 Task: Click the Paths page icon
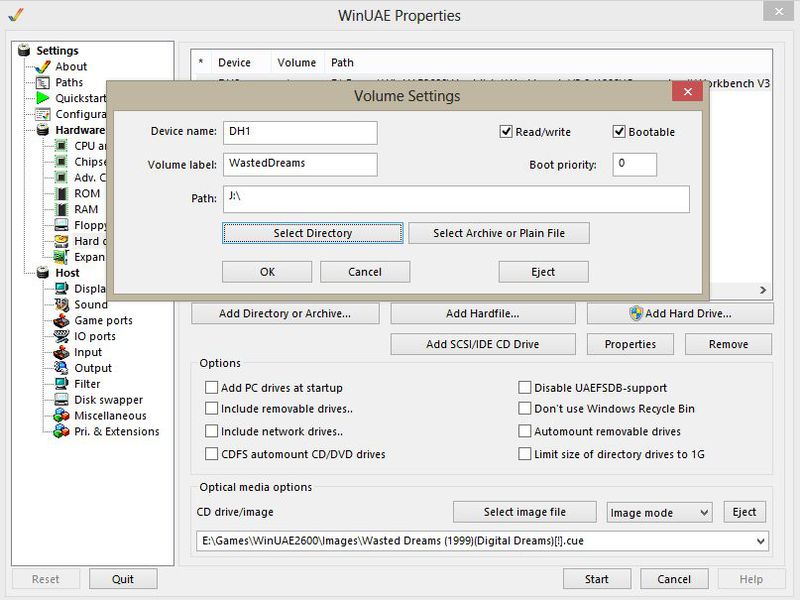(x=43, y=83)
